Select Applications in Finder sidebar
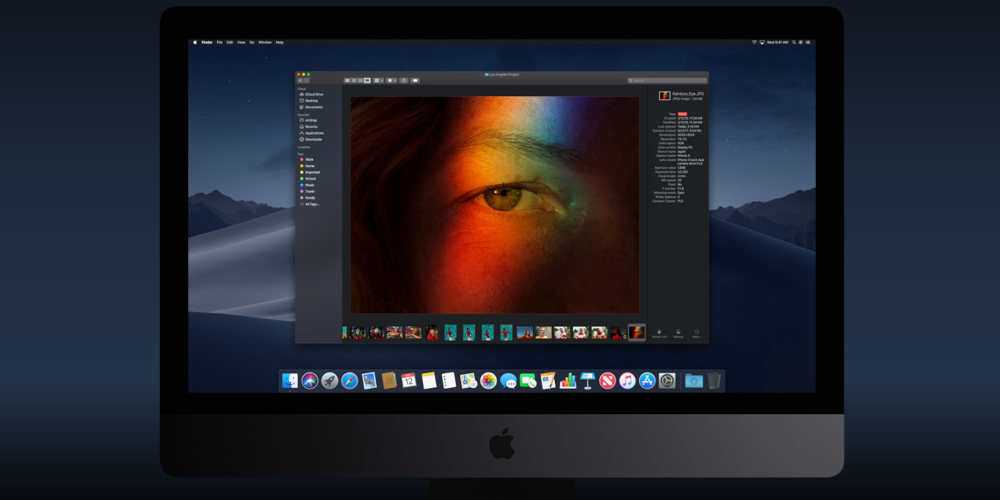Image resolution: width=1000 pixels, height=500 pixels. coord(312,133)
